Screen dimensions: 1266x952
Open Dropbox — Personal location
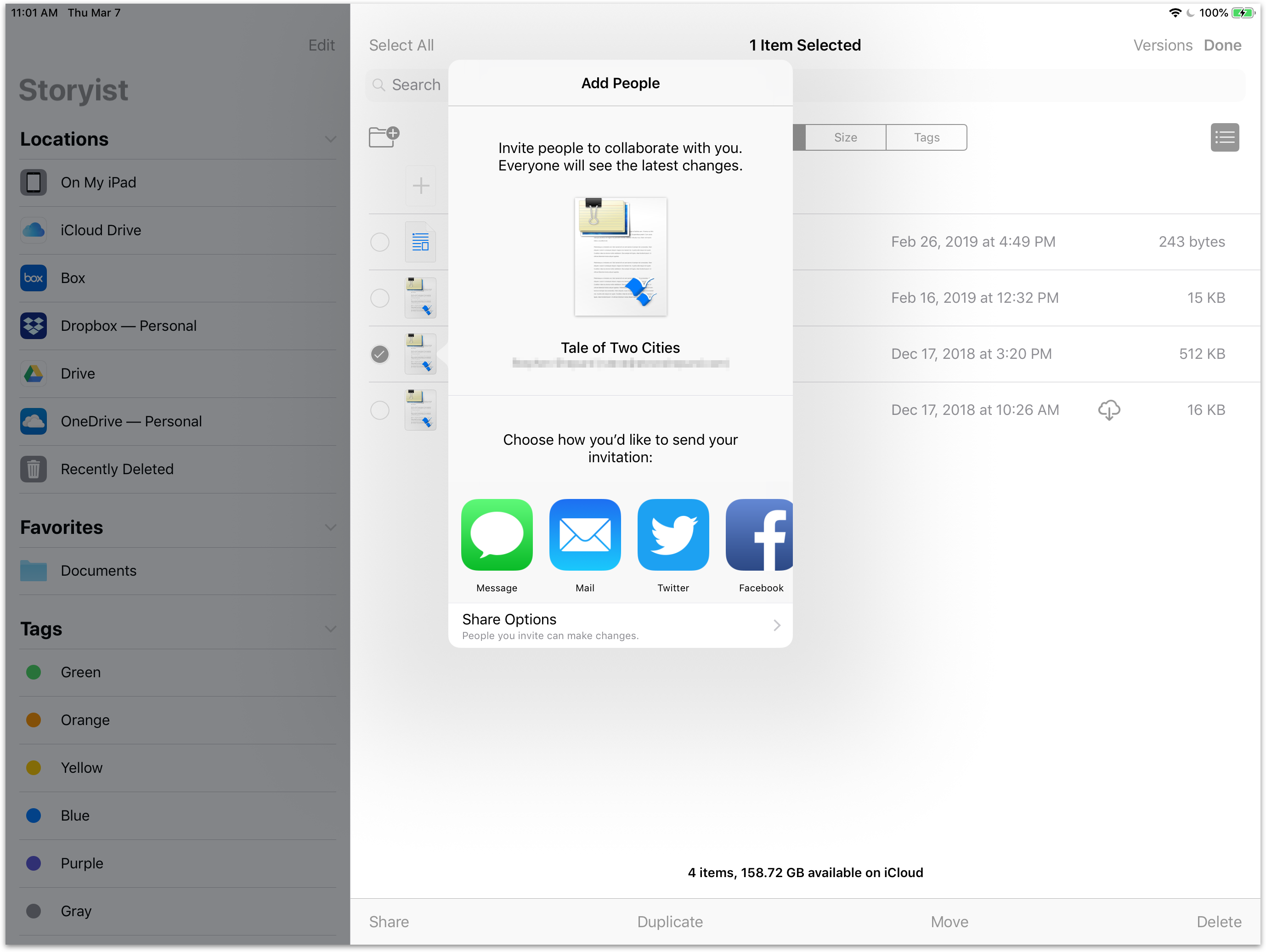pyautogui.click(x=177, y=326)
